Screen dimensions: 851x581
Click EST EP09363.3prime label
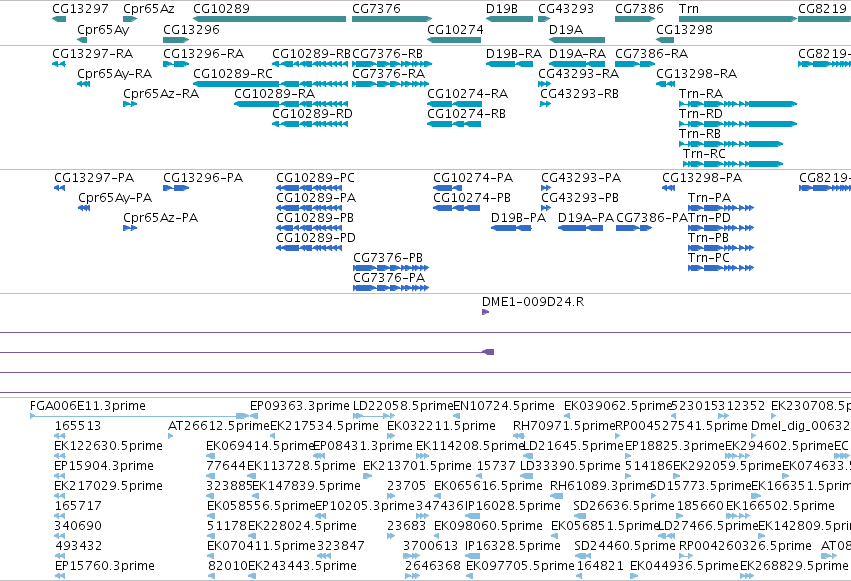tap(300, 406)
